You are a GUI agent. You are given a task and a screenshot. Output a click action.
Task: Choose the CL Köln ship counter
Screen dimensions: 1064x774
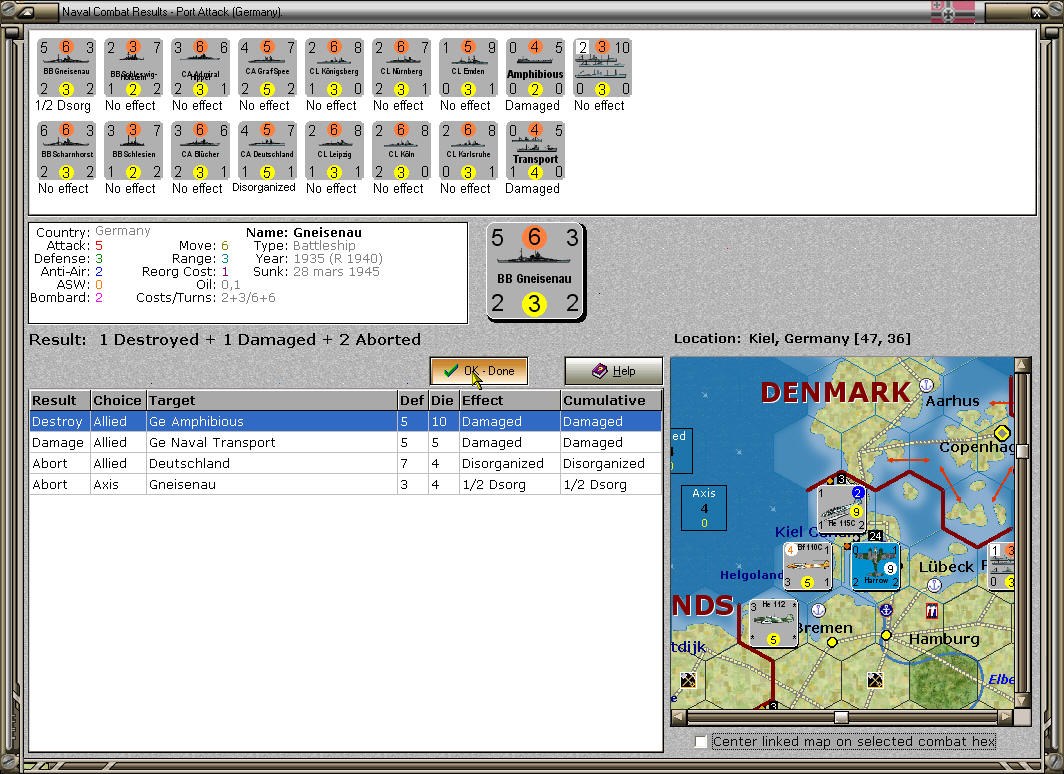click(401, 151)
